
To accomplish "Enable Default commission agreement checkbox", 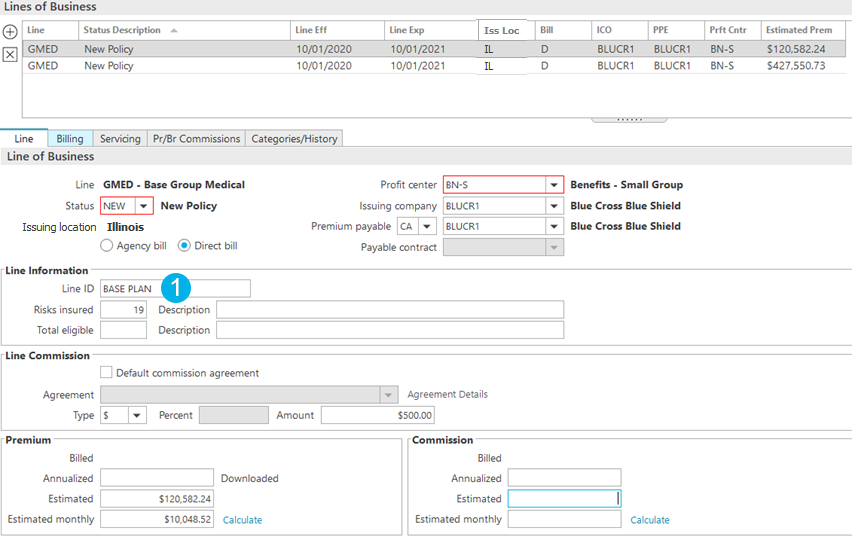I will tap(107, 373).
